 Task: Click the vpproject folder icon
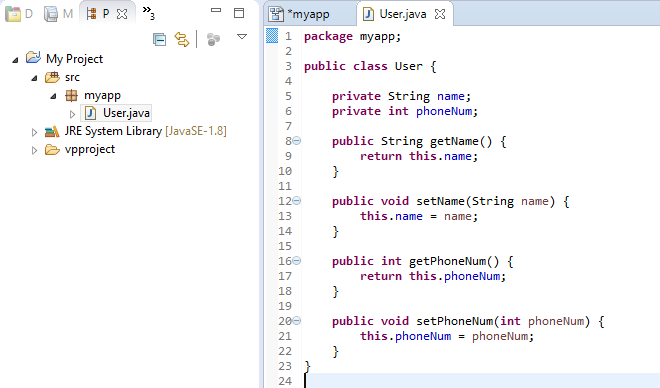pos(52,150)
